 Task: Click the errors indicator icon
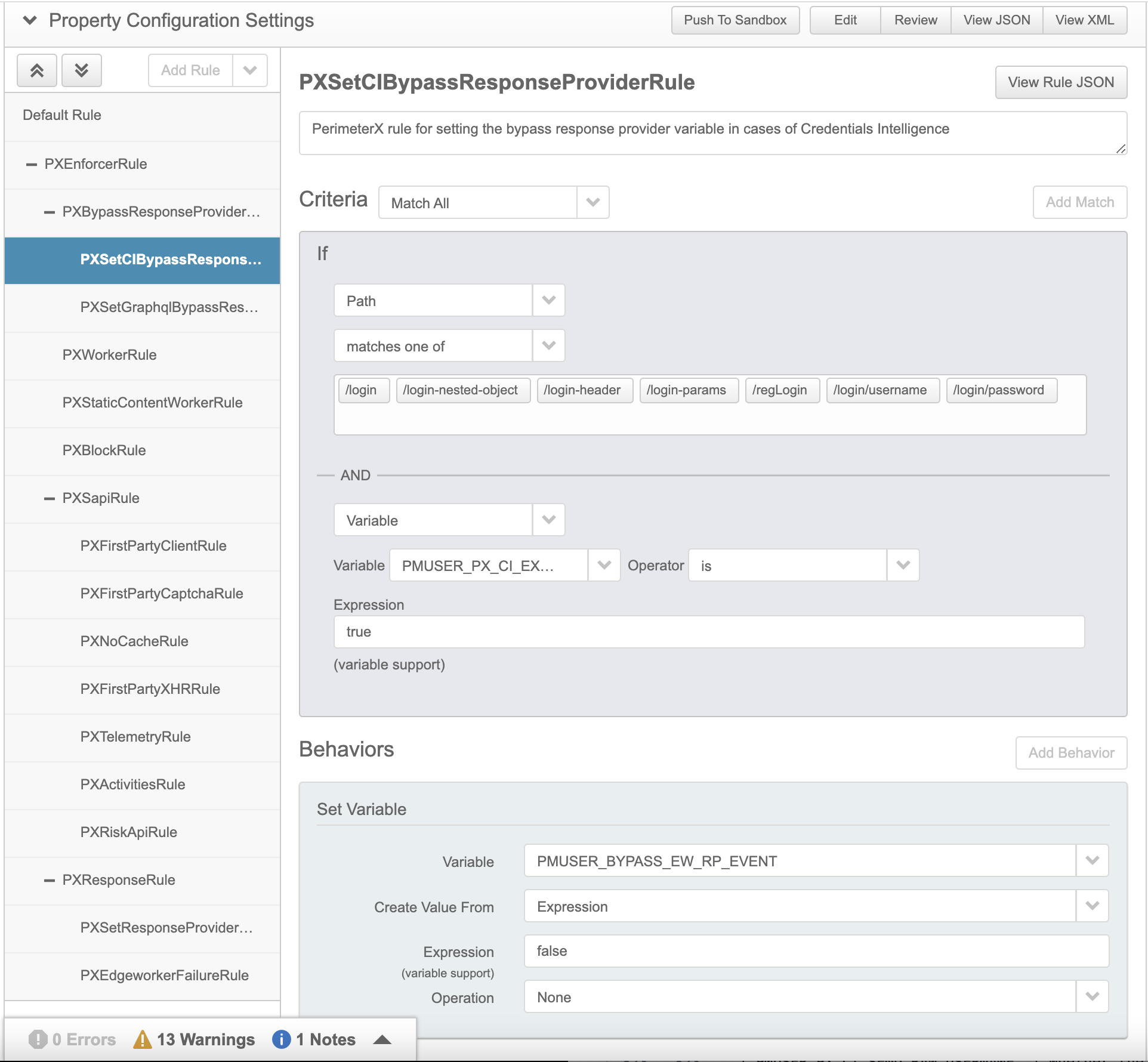(x=38, y=1039)
